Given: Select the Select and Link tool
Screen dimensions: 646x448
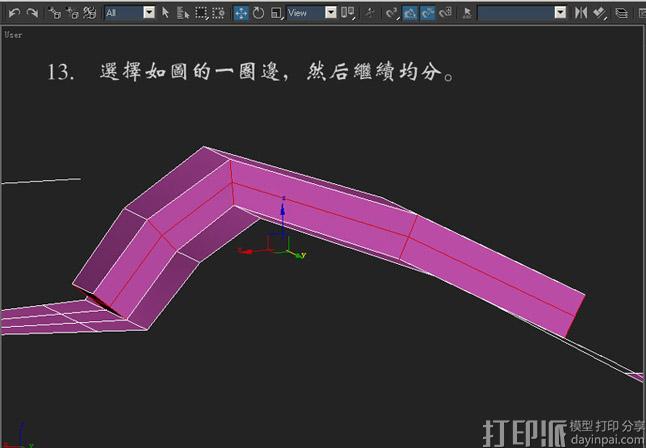Looking at the screenshot, I should pos(55,13).
